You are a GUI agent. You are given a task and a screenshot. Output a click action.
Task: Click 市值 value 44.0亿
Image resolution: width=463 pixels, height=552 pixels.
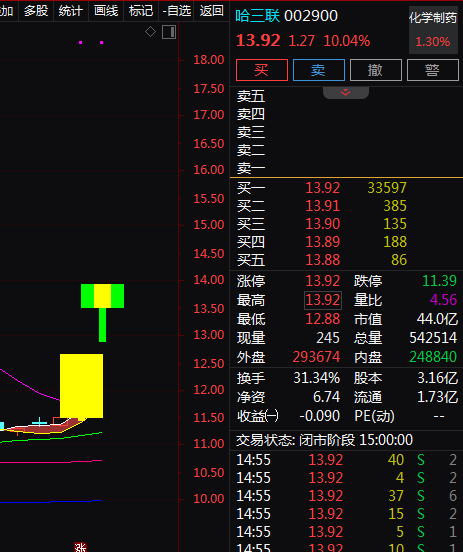(437, 319)
